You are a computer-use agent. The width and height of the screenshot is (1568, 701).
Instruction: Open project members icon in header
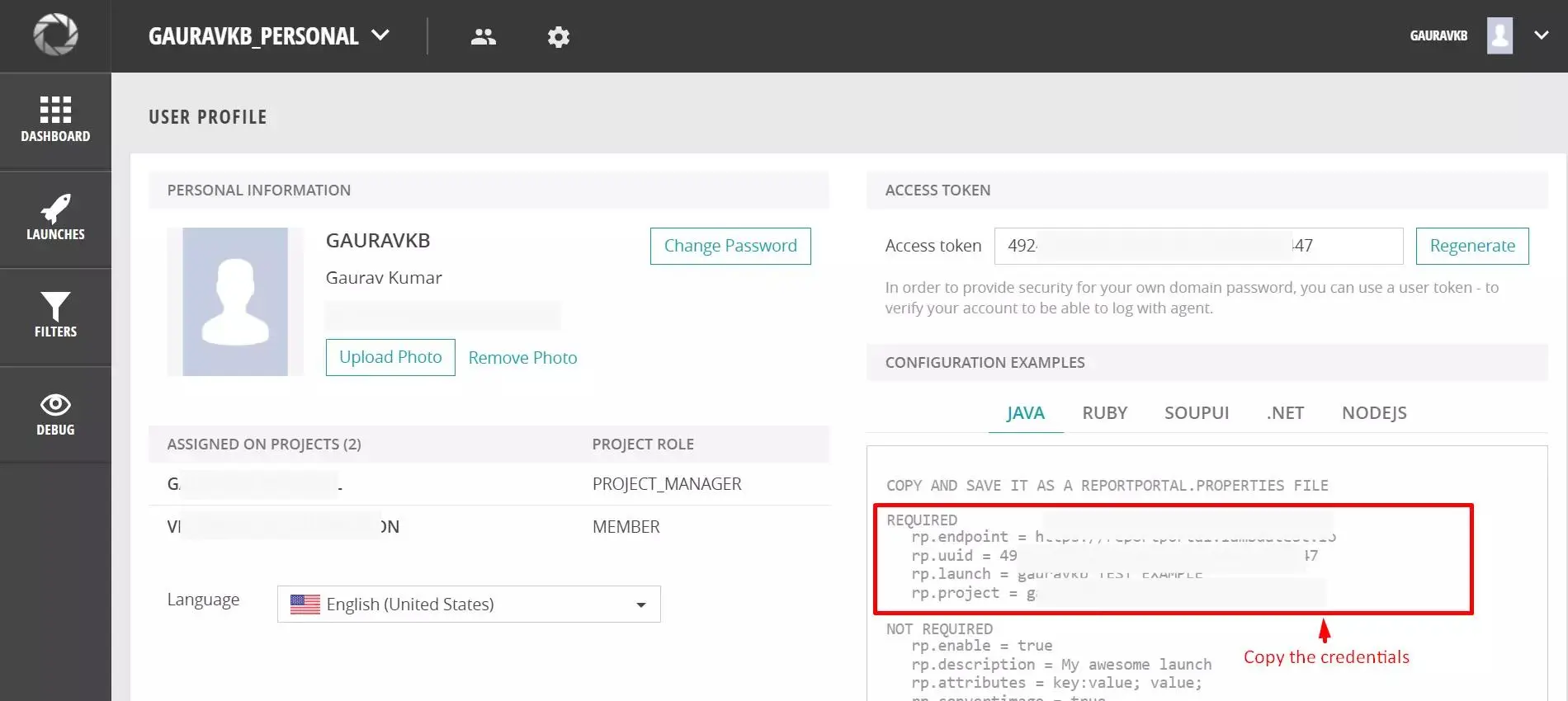pos(483,36)
